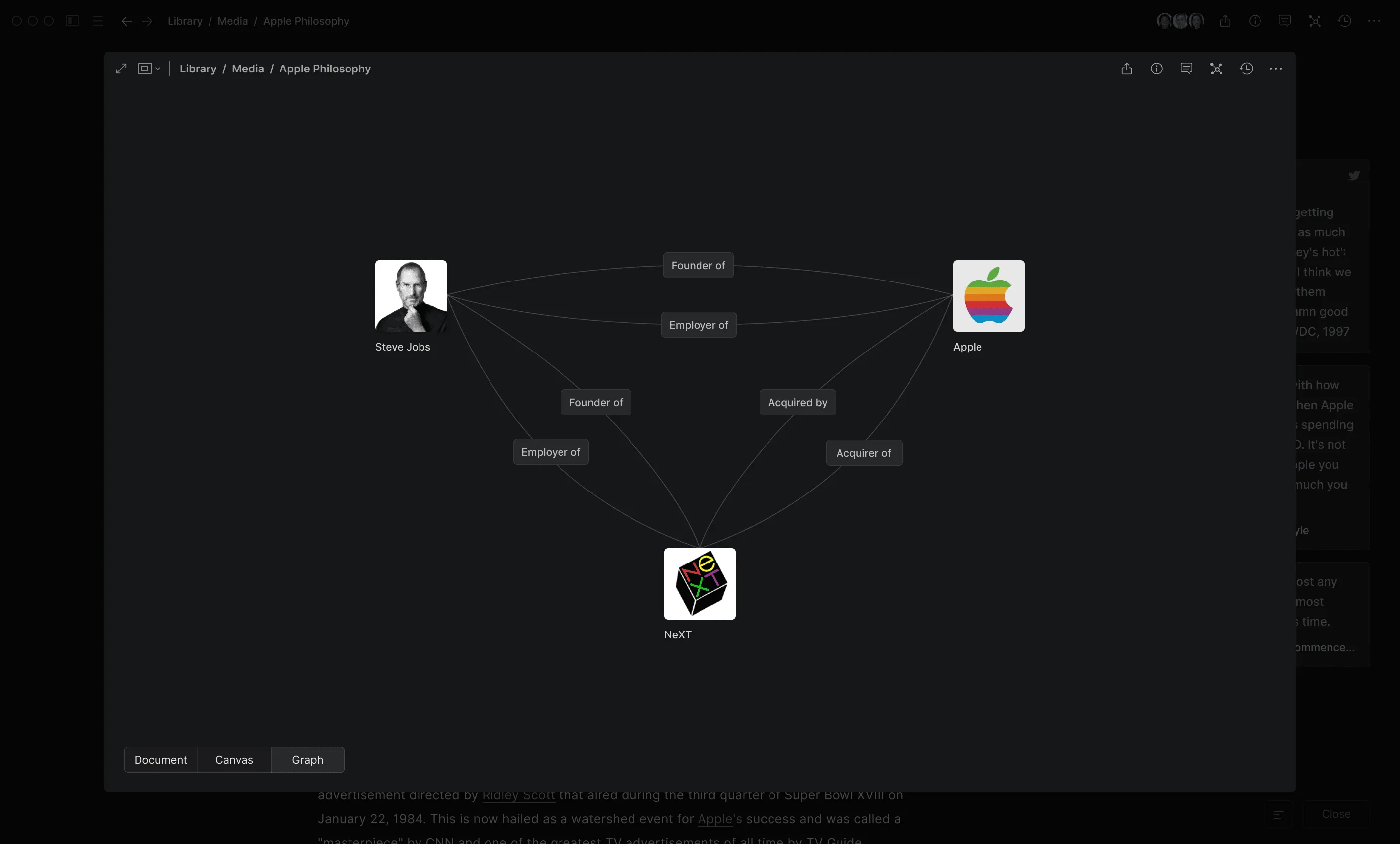Click the 'Acquired by' edge label

click(797, 403)
